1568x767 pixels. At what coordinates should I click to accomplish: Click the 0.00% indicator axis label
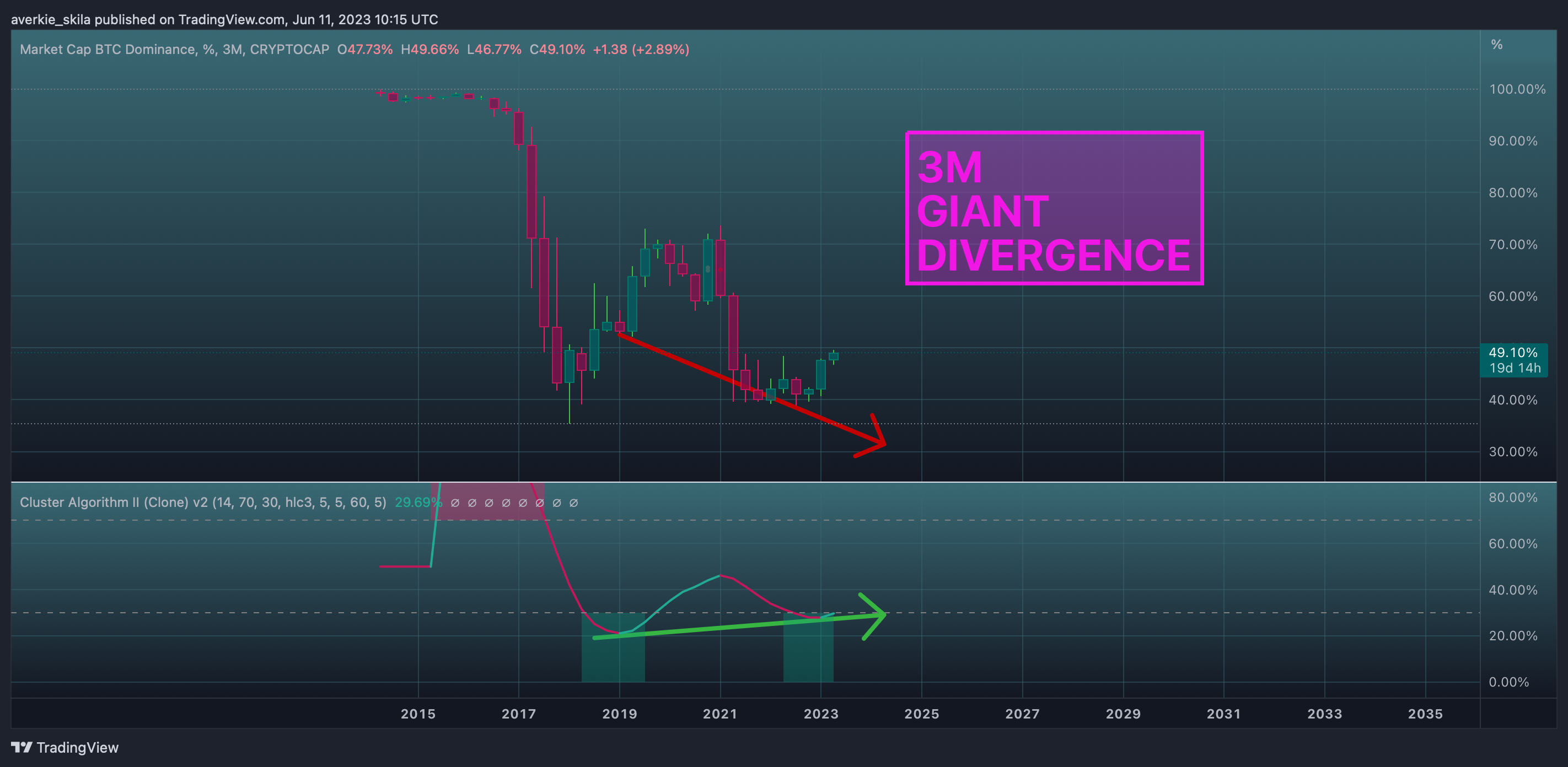[1508, 682]
